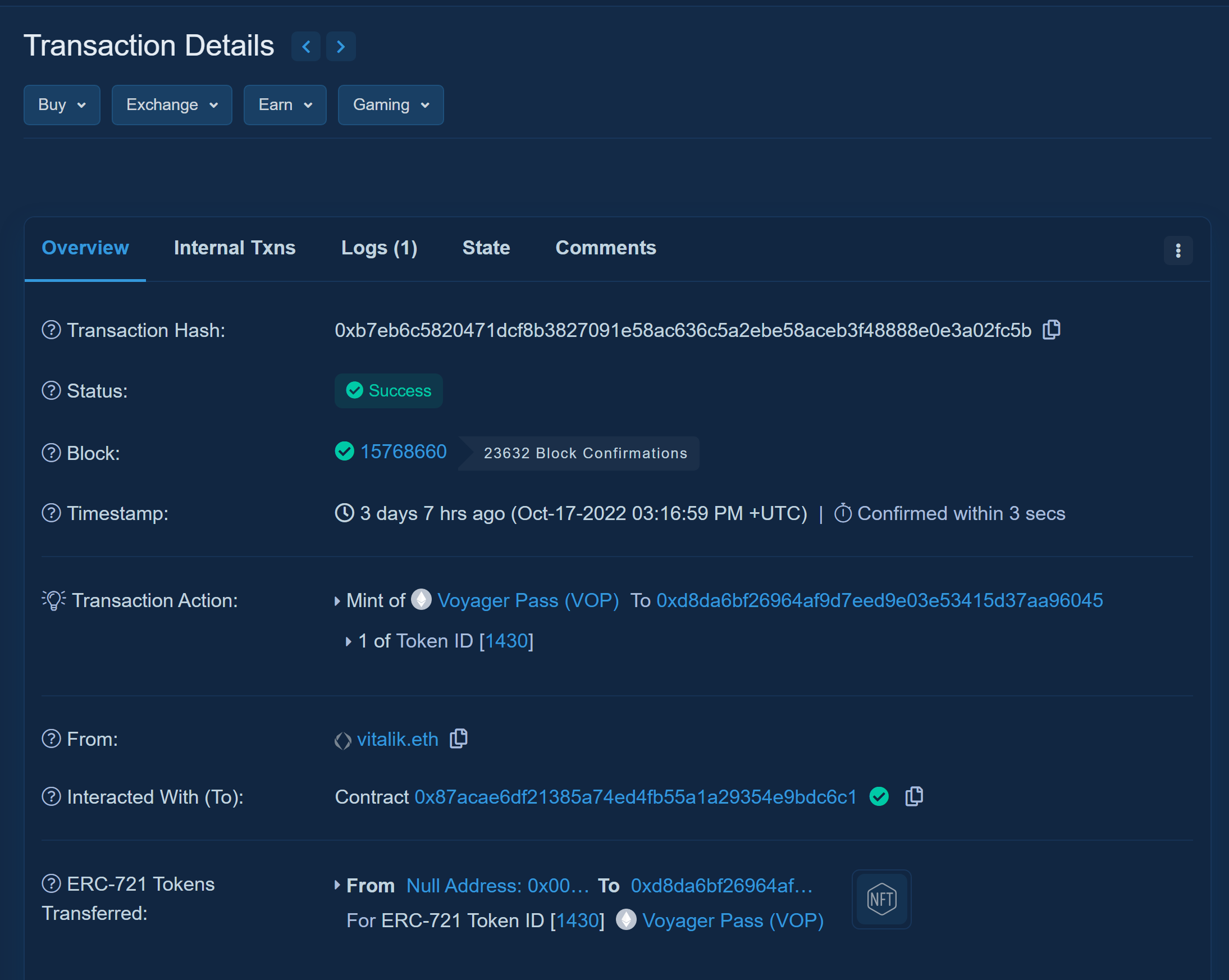Click help icon next to From
This screenshot has height=980, width=1229.
coord(51,739)
